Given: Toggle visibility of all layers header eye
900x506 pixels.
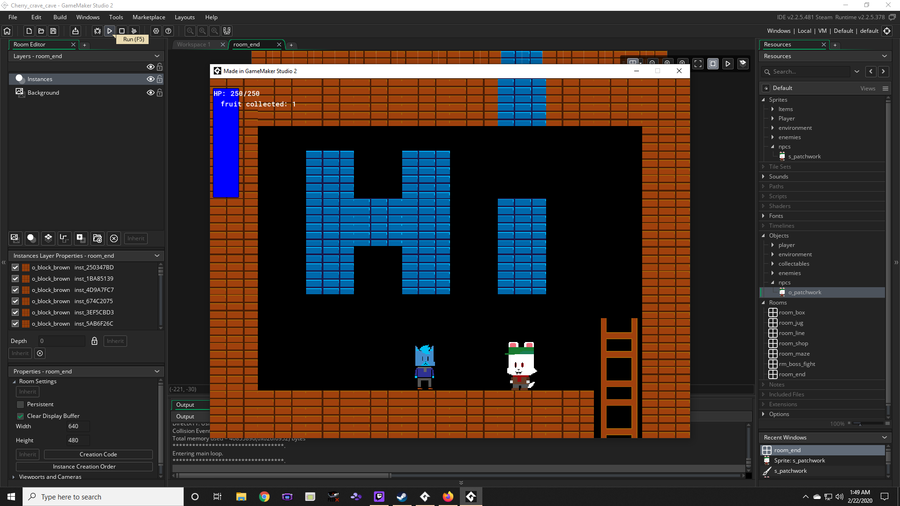Looking at the screenshot, I should [x=150, y=67].
